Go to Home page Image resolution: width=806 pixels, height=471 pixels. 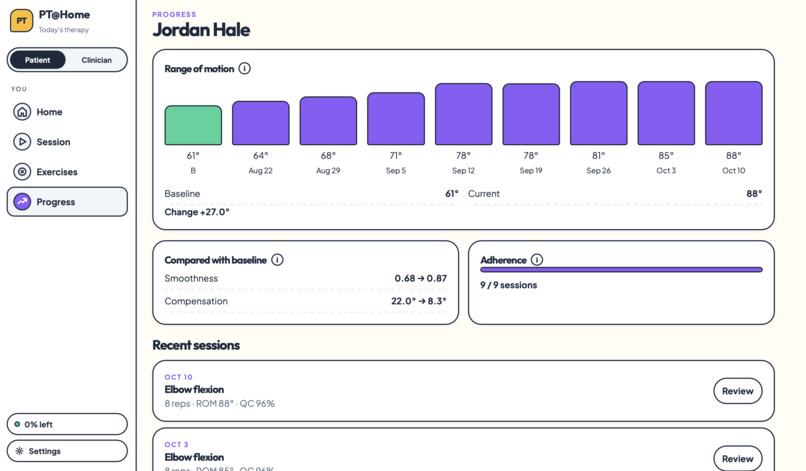tap(67, 112)
